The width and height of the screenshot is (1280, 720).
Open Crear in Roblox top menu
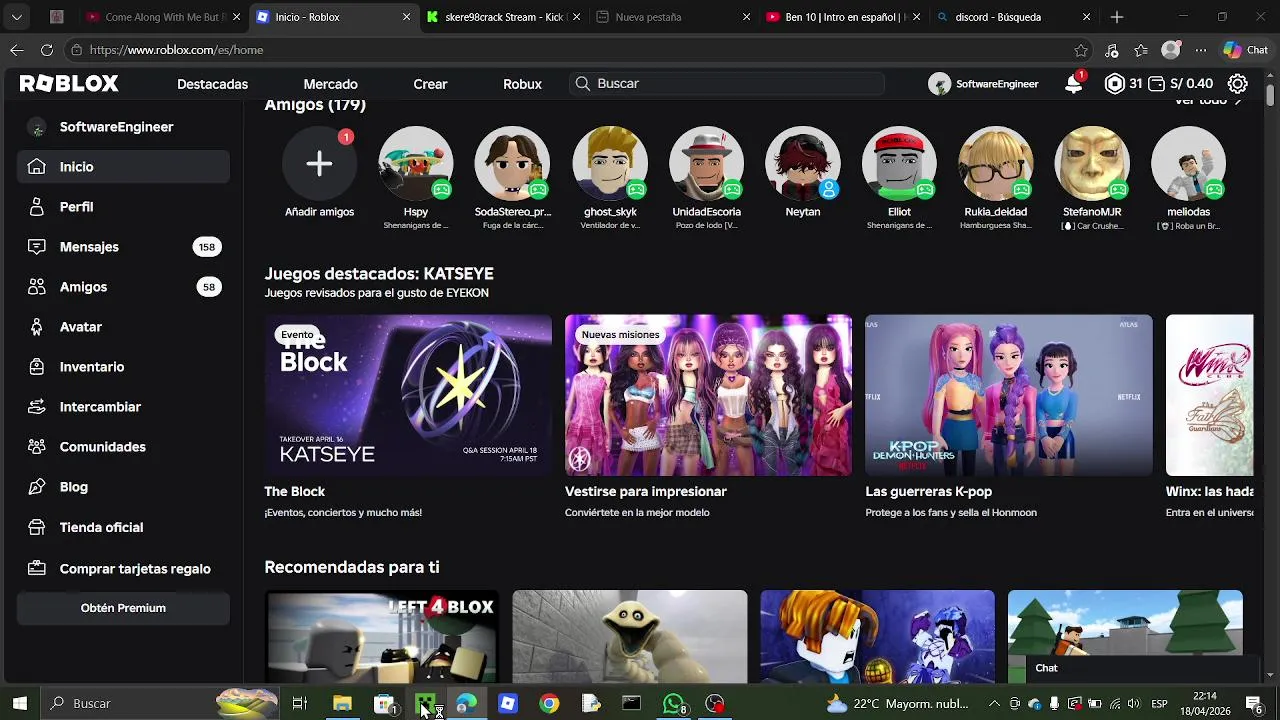pos(430,84)
